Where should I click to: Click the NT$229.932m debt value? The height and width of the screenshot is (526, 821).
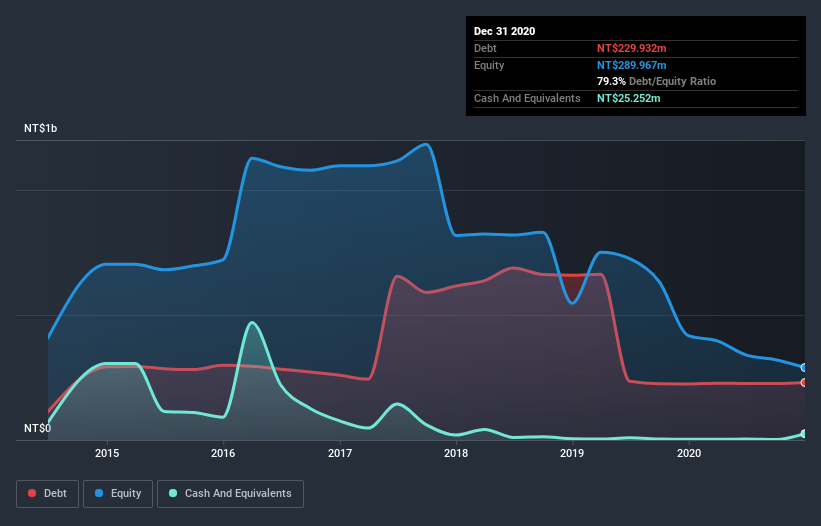(631, 48)
